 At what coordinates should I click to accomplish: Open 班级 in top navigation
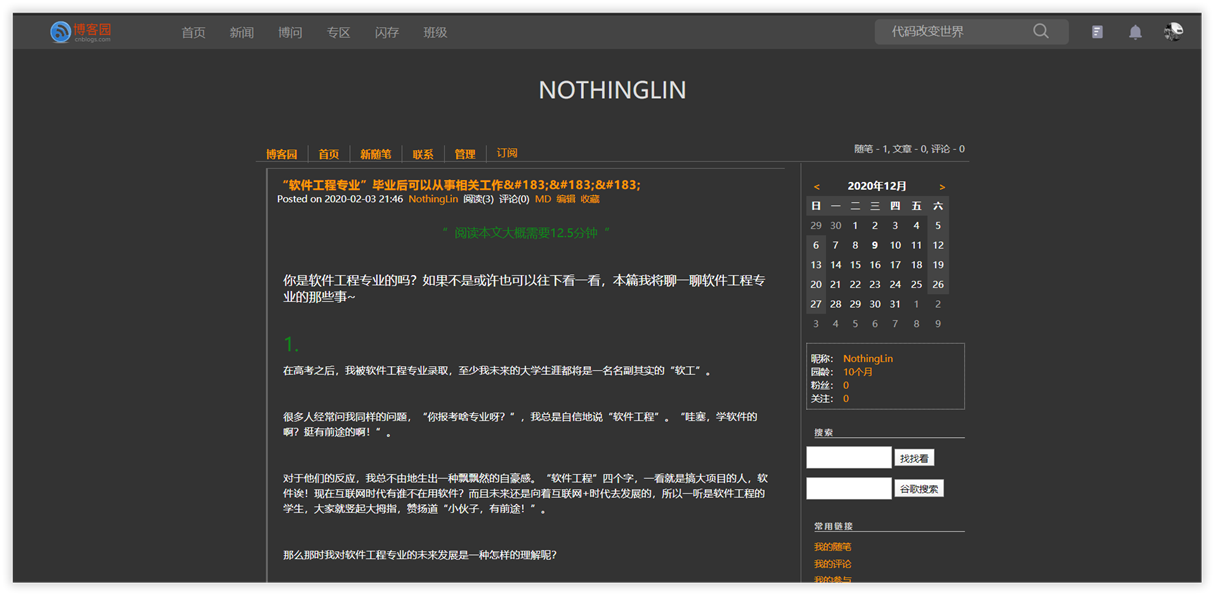click(435, 32)
